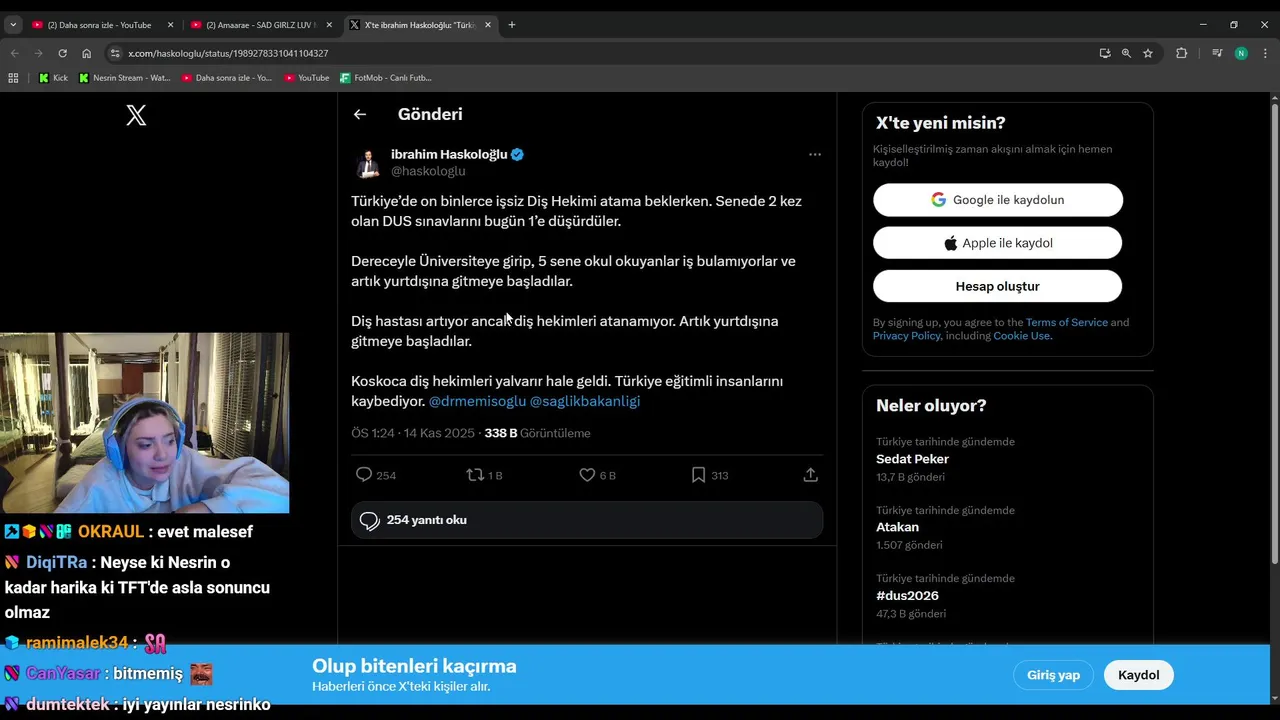The width and height of the screenshot is (1280, 720).
Task: Click the install app icon in the address bar
Action: (1105, 53)
